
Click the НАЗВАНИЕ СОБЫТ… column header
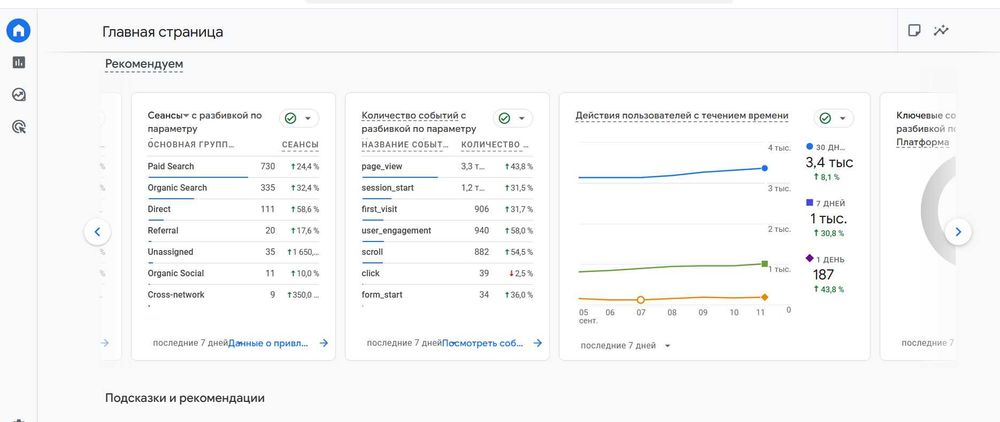(x=404, y=145)
